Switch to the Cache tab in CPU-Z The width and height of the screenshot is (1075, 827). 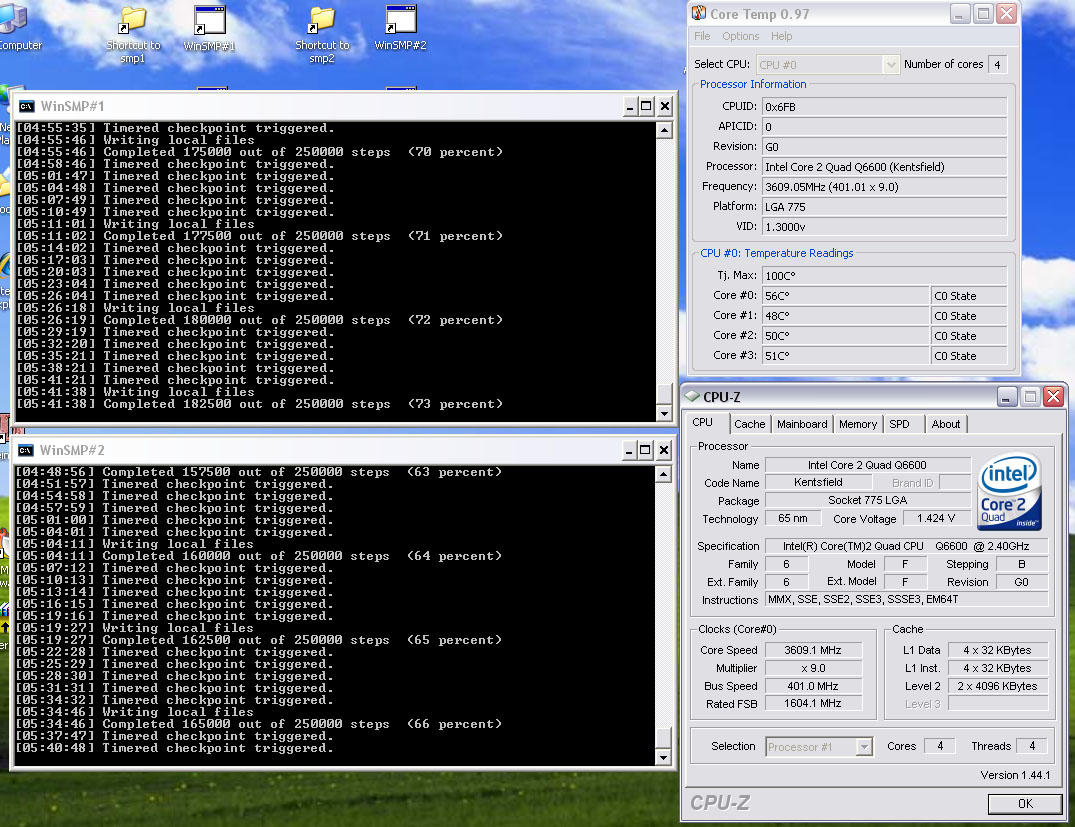tap(749, 424)
